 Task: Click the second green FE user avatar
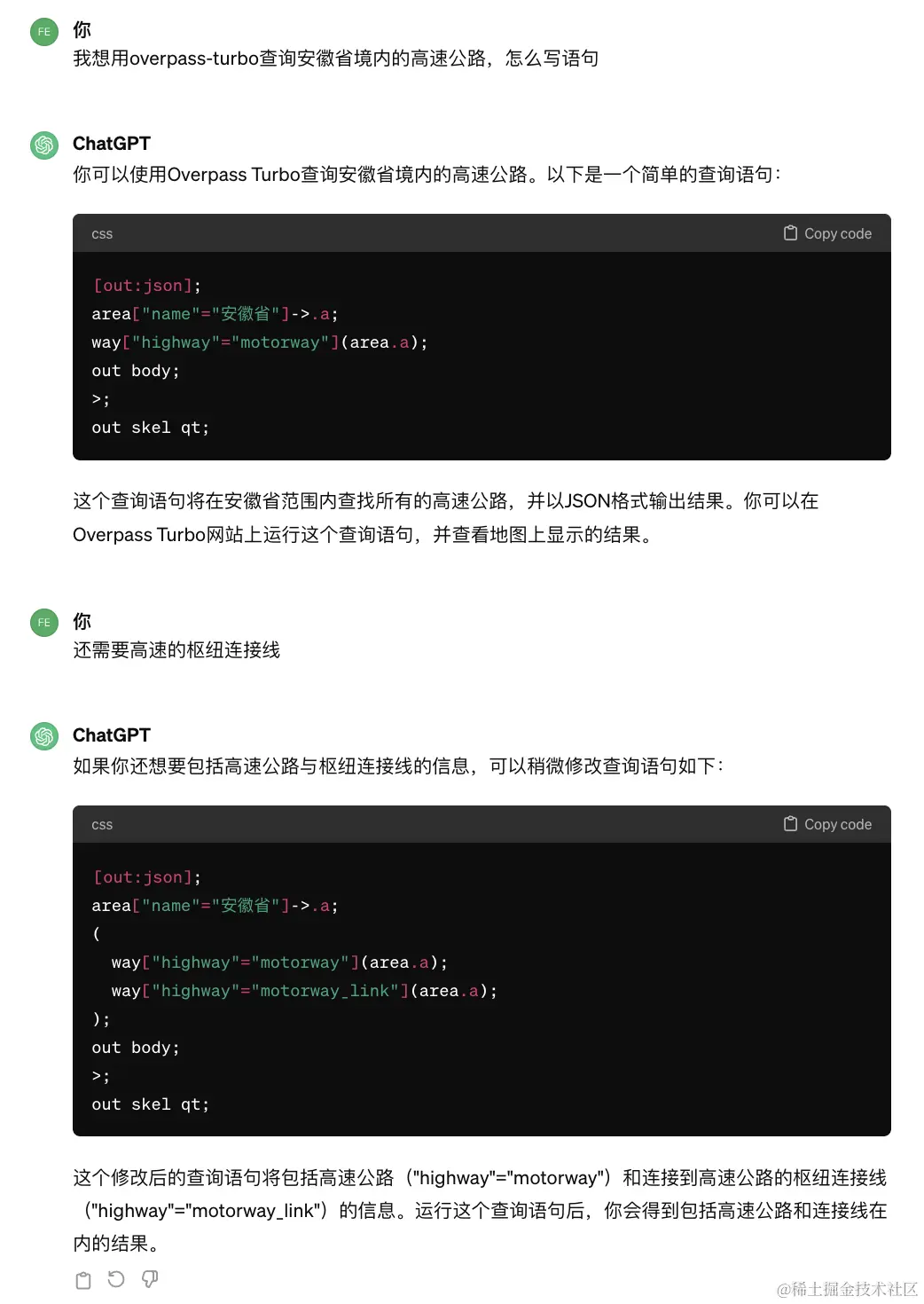click(44, 623)
